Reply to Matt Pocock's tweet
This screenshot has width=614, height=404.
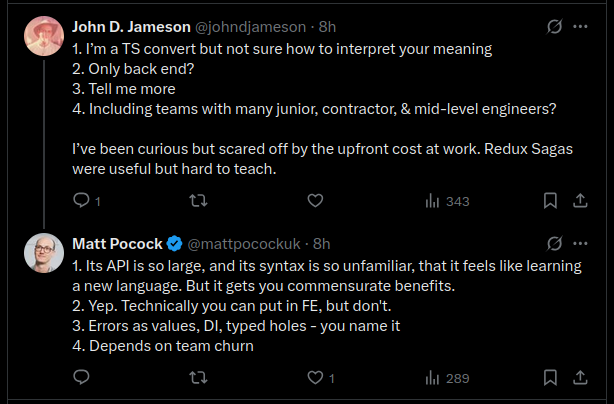(82, 378)
